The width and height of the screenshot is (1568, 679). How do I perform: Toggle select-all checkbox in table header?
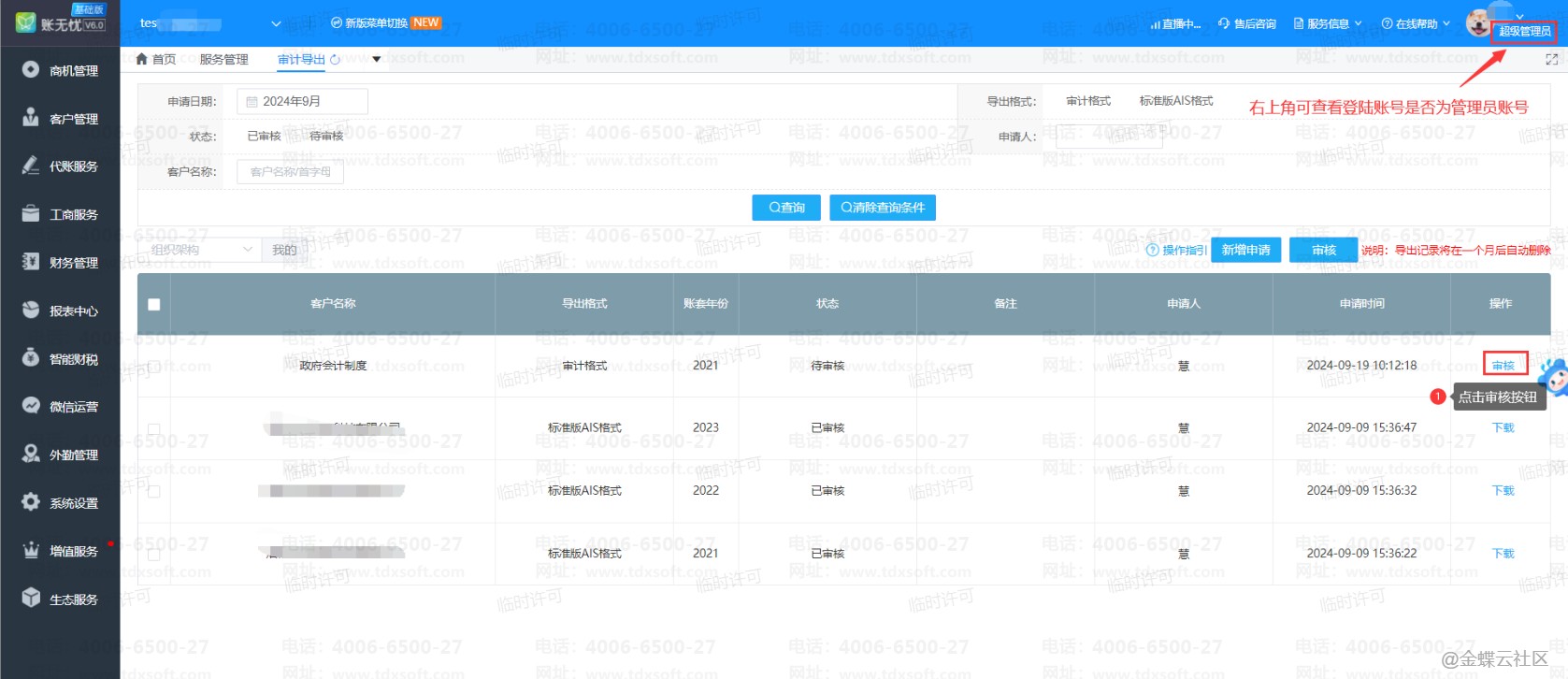[x=154, y=304]
